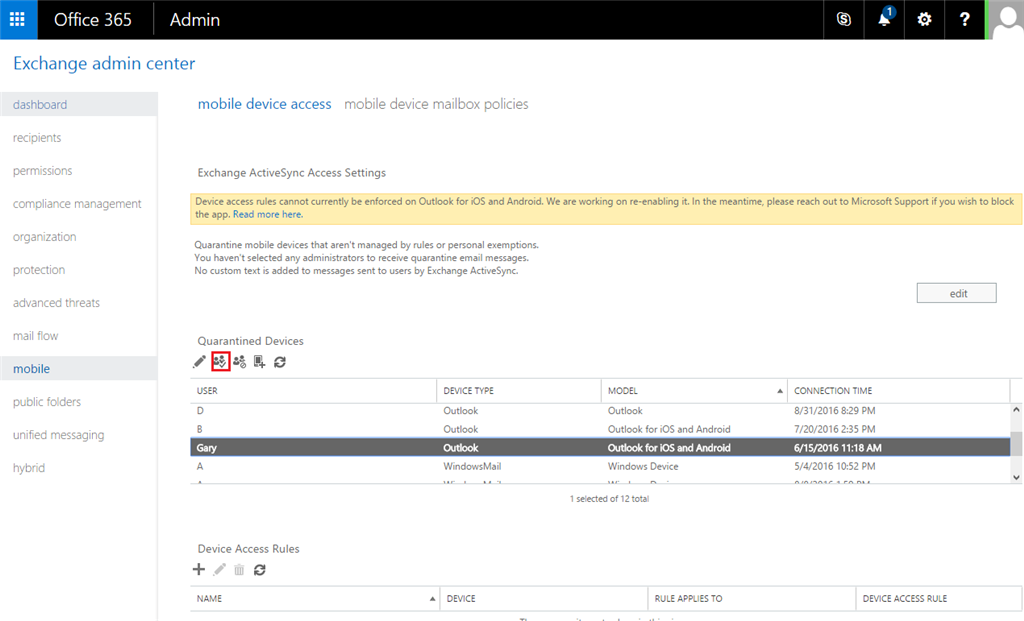Follow the Read more here link
1024x621 pixels.
point(268,214)
